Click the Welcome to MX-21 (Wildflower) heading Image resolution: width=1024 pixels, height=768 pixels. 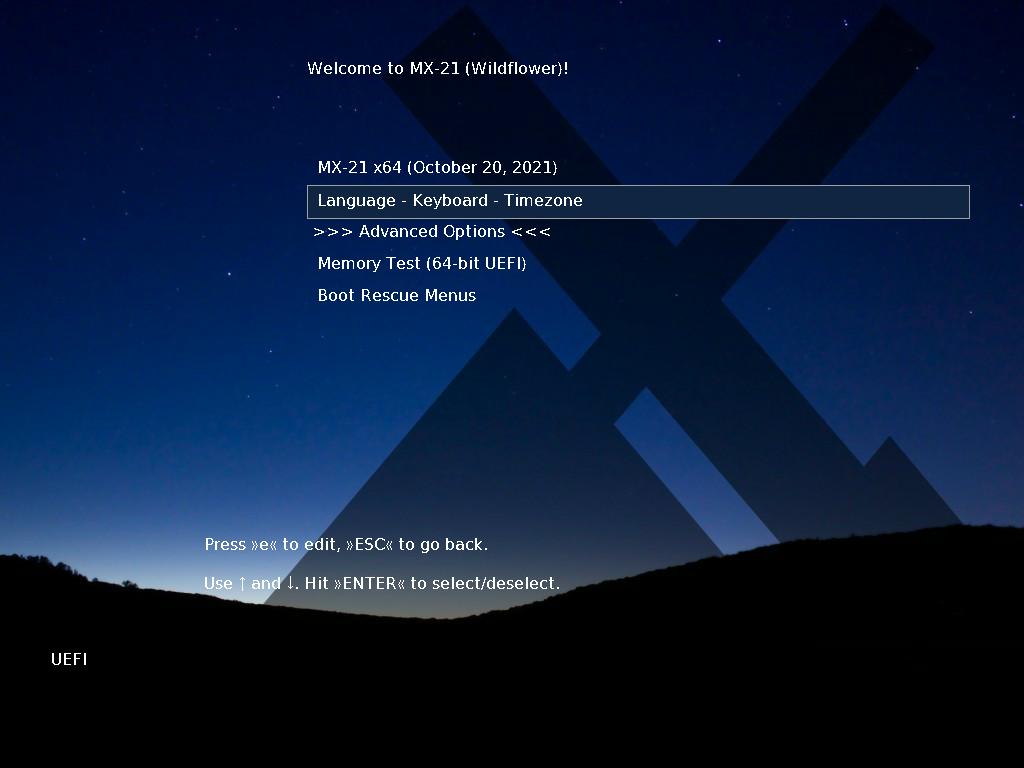tap(438, 69)
